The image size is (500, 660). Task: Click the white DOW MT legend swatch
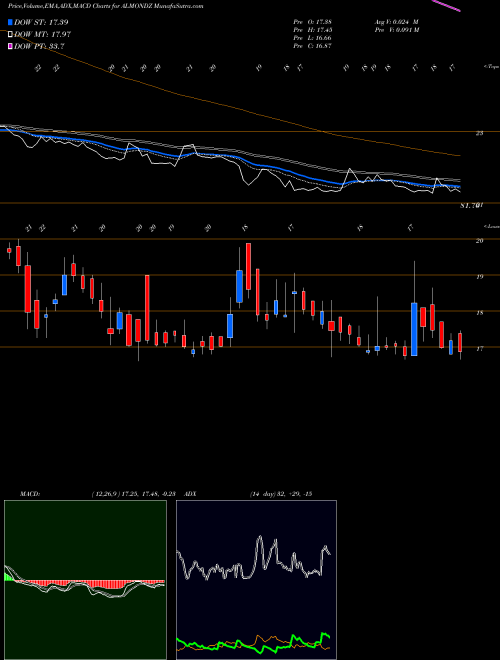click(x=11, y=34)
